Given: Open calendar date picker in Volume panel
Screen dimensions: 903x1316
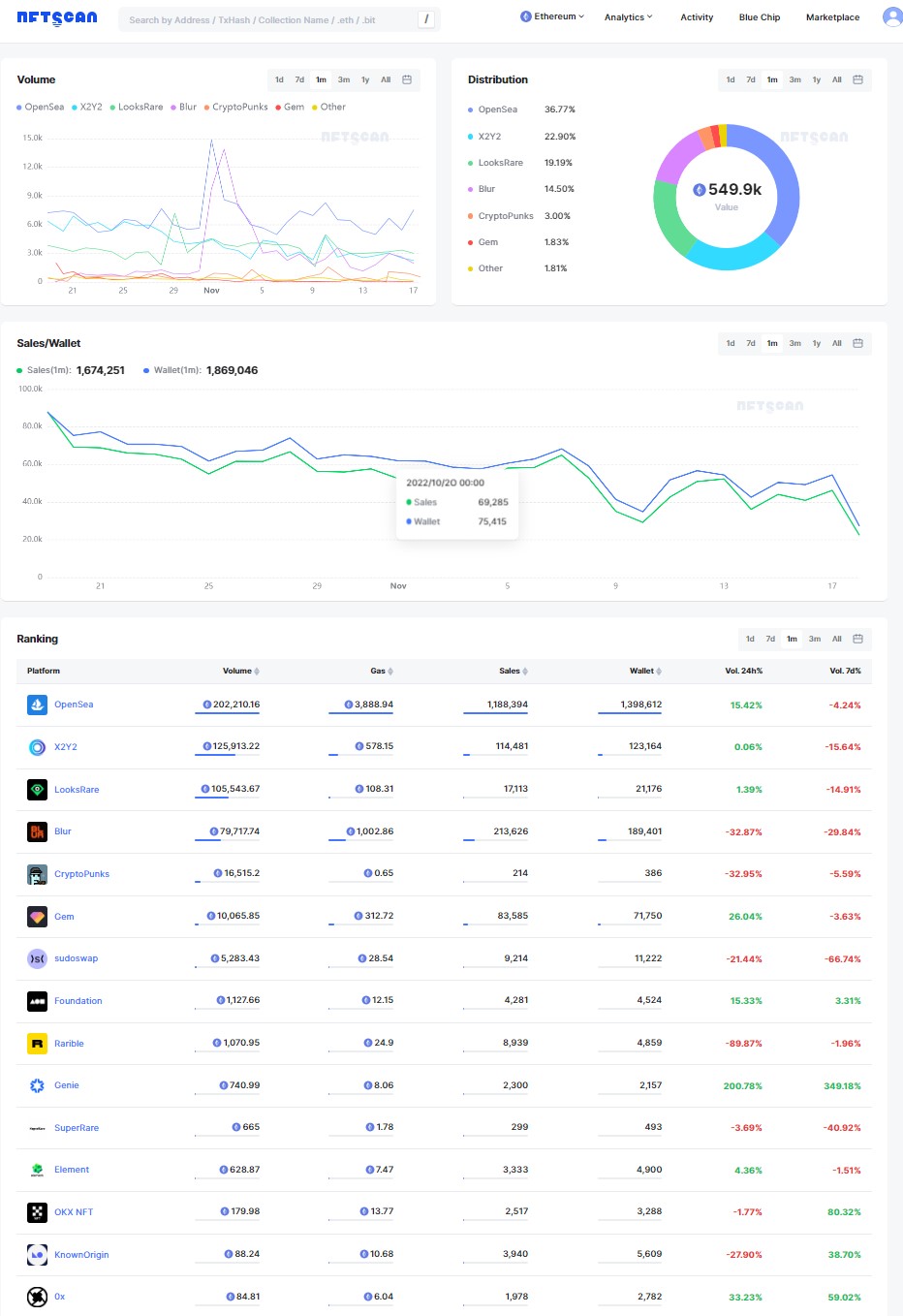Looking at the screenshot, I should click(407, 79).
